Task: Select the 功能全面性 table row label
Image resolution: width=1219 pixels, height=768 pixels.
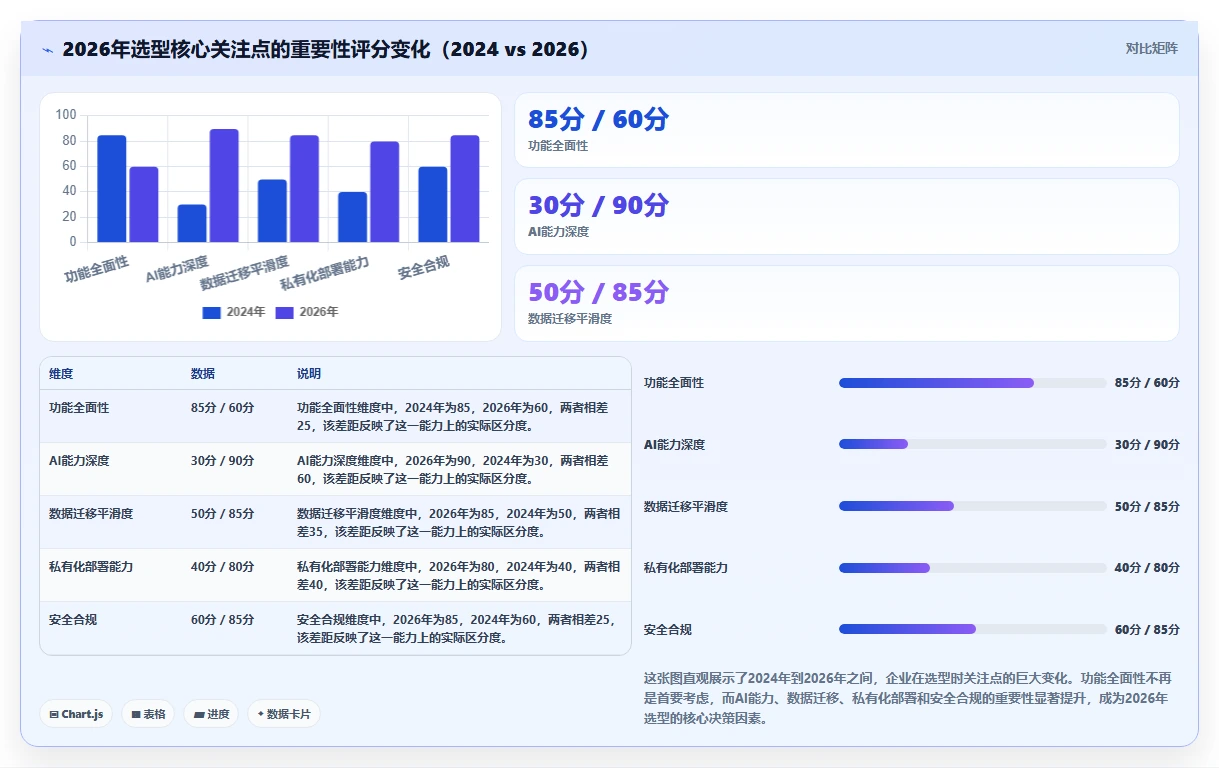Action: click(x=79, y=408)
